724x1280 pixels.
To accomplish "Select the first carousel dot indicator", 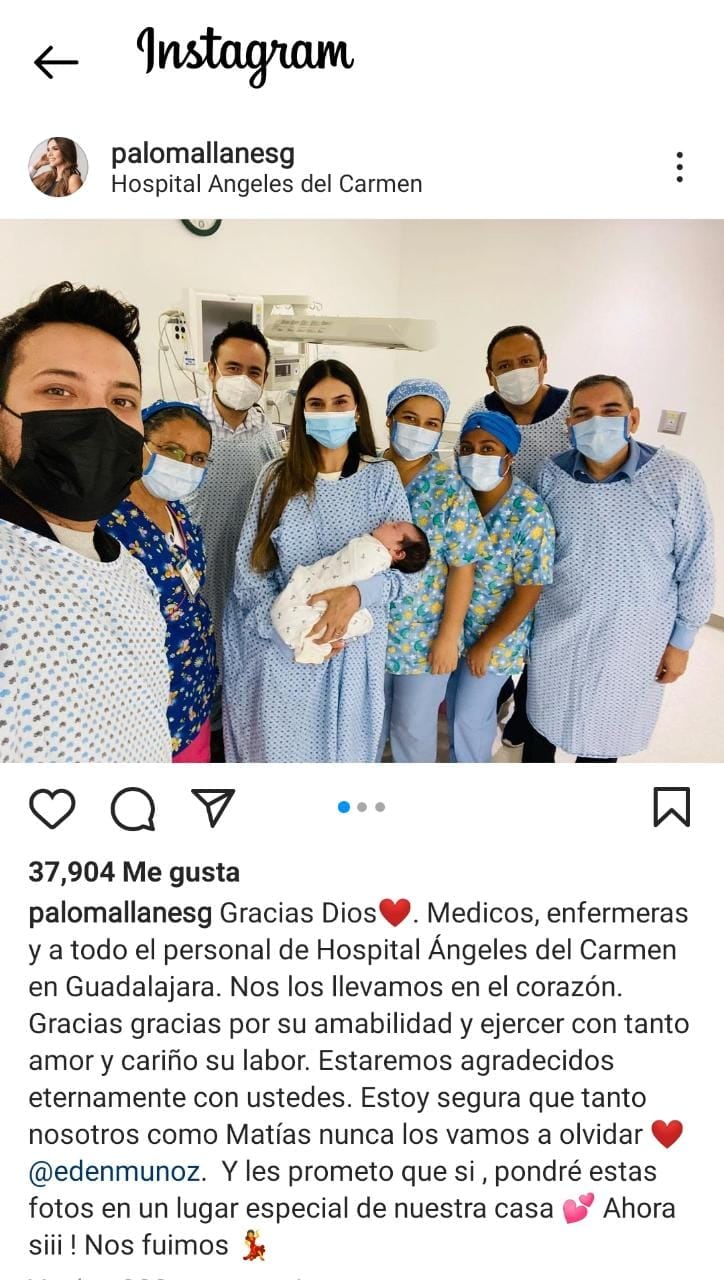I will click(344, 807).
